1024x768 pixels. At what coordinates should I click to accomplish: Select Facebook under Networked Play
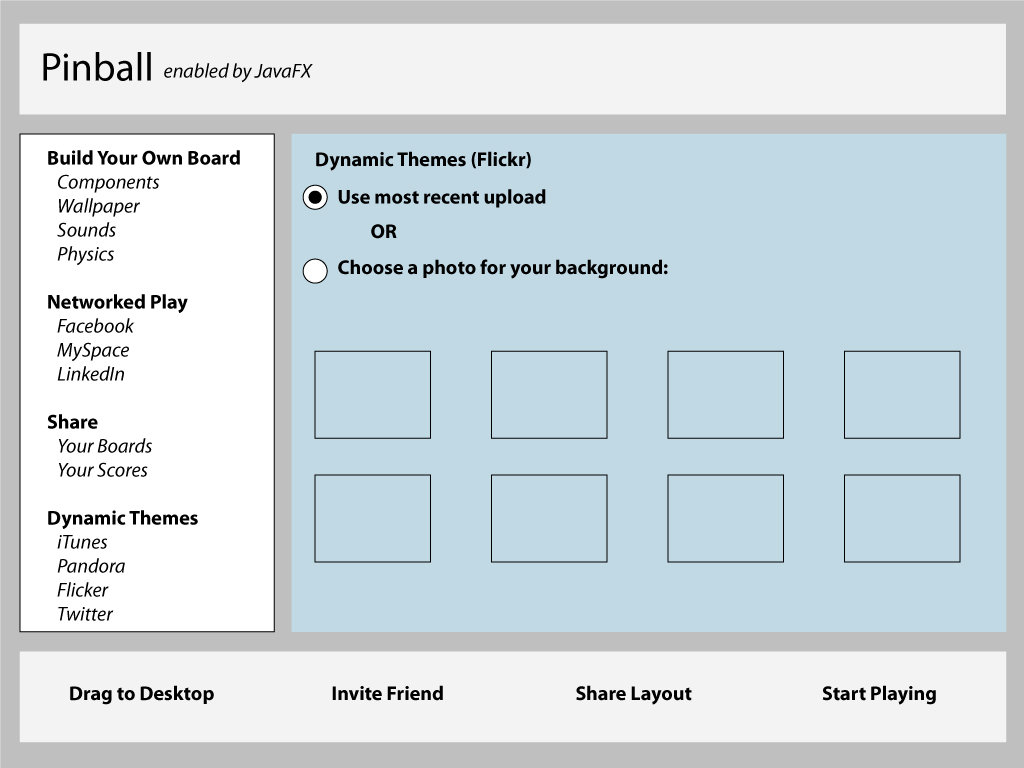pos(95,326)
